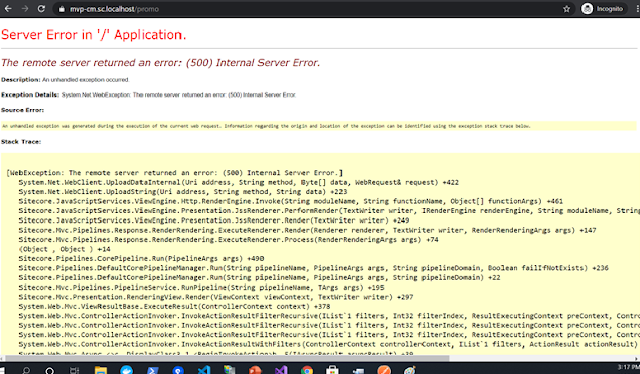
Task: Click the "Exception Details:" label
Action: point(30,95)
